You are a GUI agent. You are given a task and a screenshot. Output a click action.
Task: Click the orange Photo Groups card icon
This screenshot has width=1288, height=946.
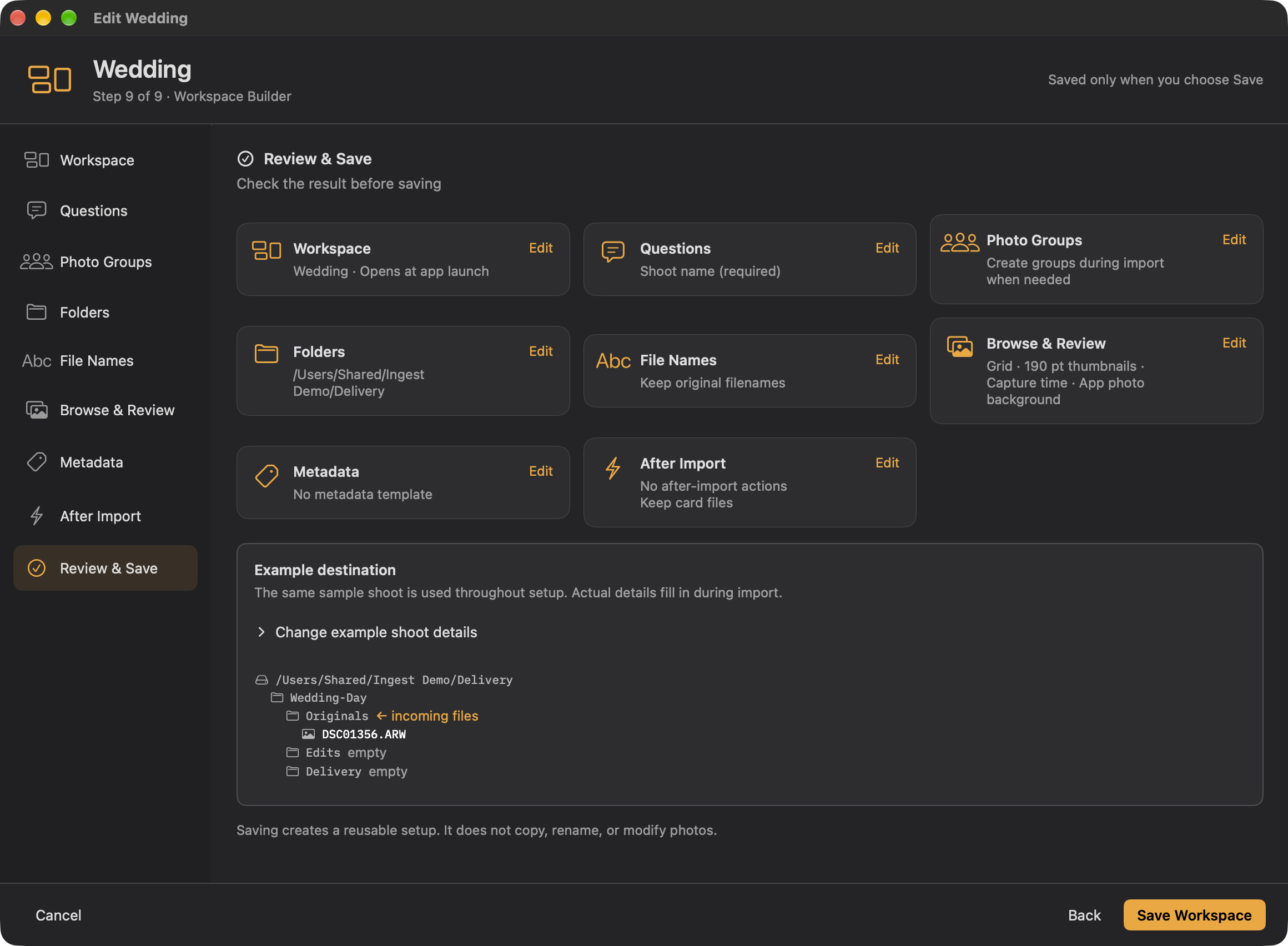[x=960, y=243]
